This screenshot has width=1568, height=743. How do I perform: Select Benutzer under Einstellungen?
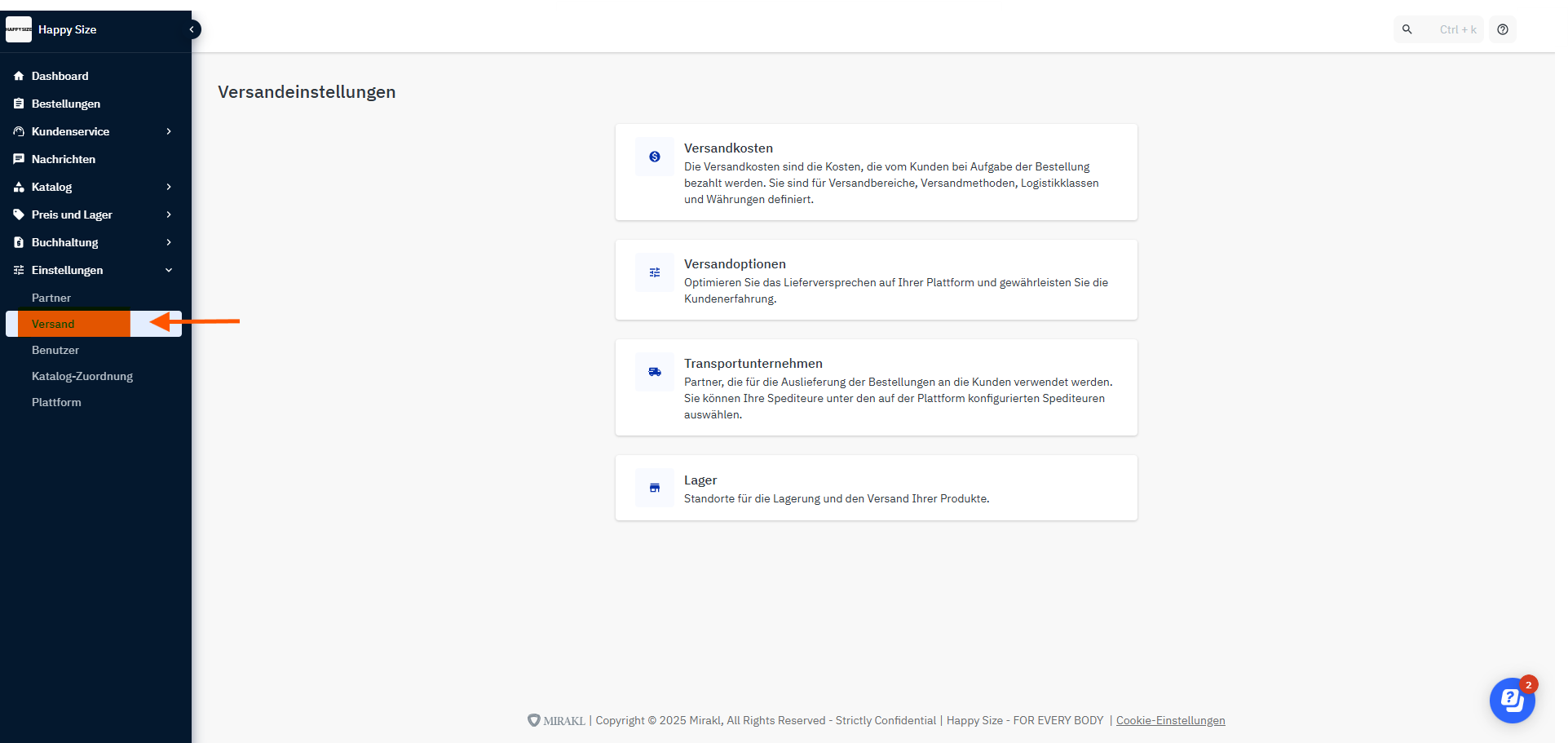pyautogui.click(x=55, y=350)
